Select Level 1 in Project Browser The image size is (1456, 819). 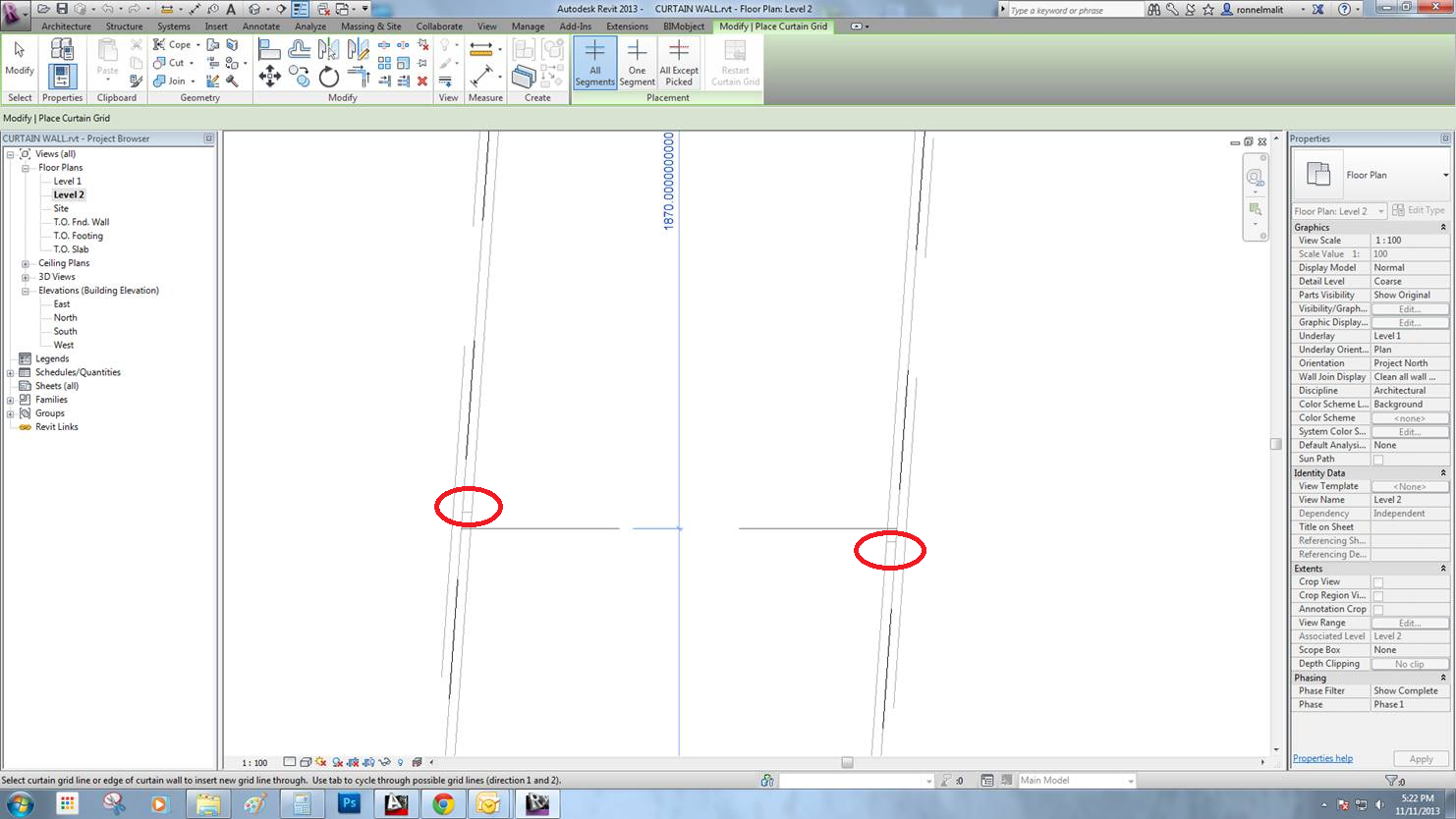point(67,182)
